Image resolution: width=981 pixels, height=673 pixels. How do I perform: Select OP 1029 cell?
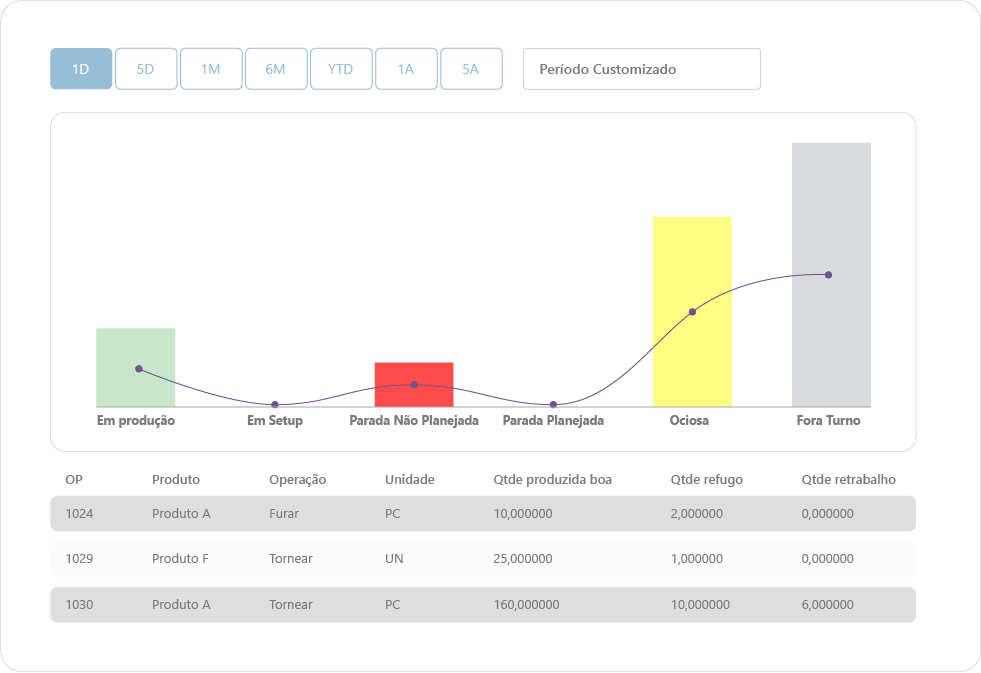pyautogui.click(x=79, y=559)
